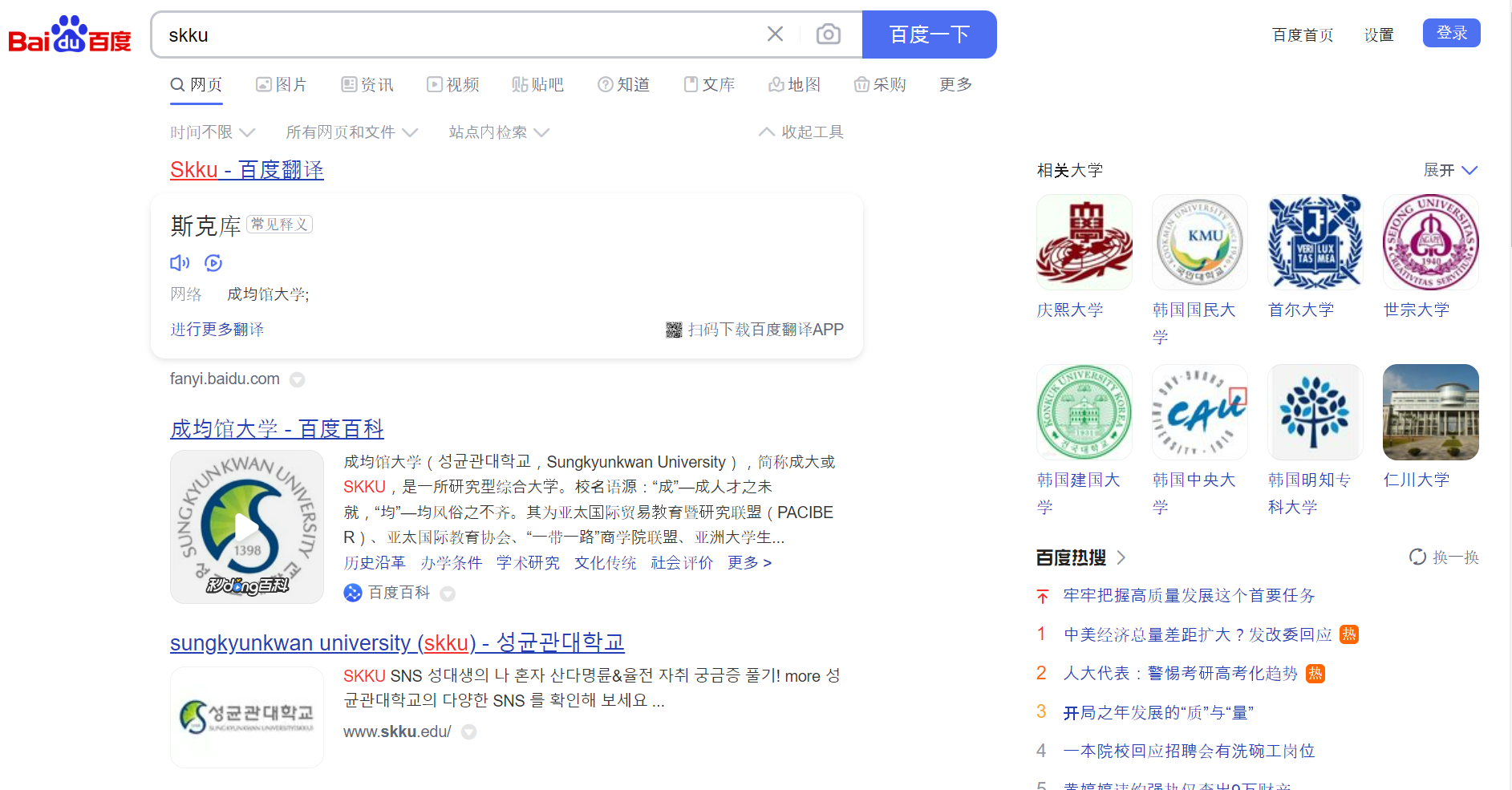This screenshot has height=790, width=1512.
Task: Open 历史沿革 sublink
Action: (375, 563)
